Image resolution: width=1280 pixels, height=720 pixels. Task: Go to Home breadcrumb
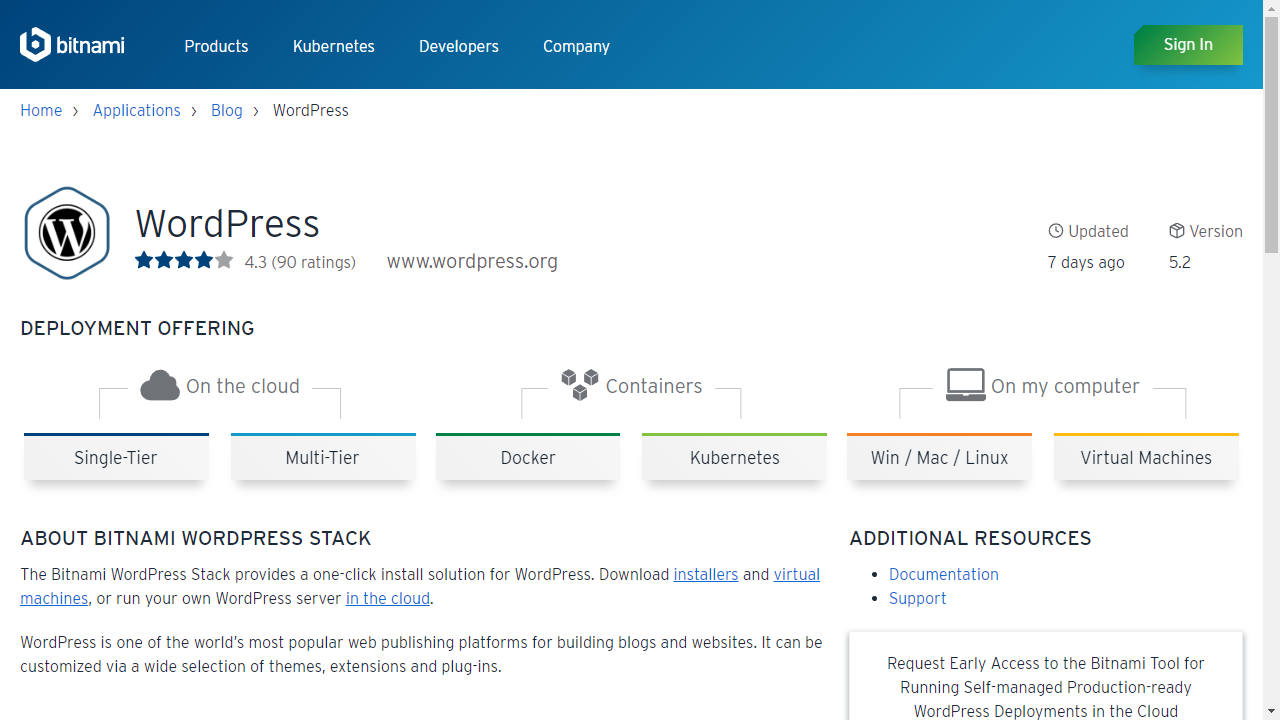(x=41, y=110)
